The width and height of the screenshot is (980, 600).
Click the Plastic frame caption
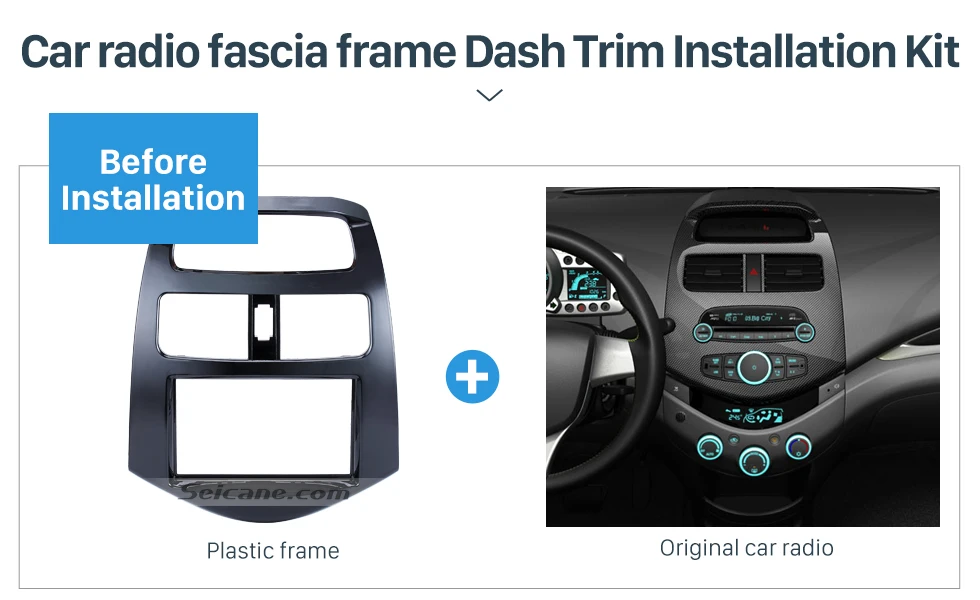pos(273,551)
